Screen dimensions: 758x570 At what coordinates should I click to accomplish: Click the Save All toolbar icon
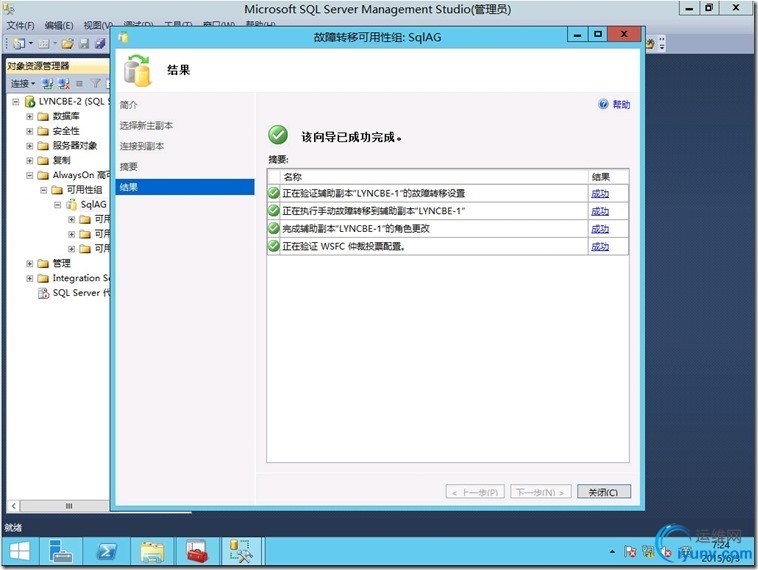tap(100, 44)
